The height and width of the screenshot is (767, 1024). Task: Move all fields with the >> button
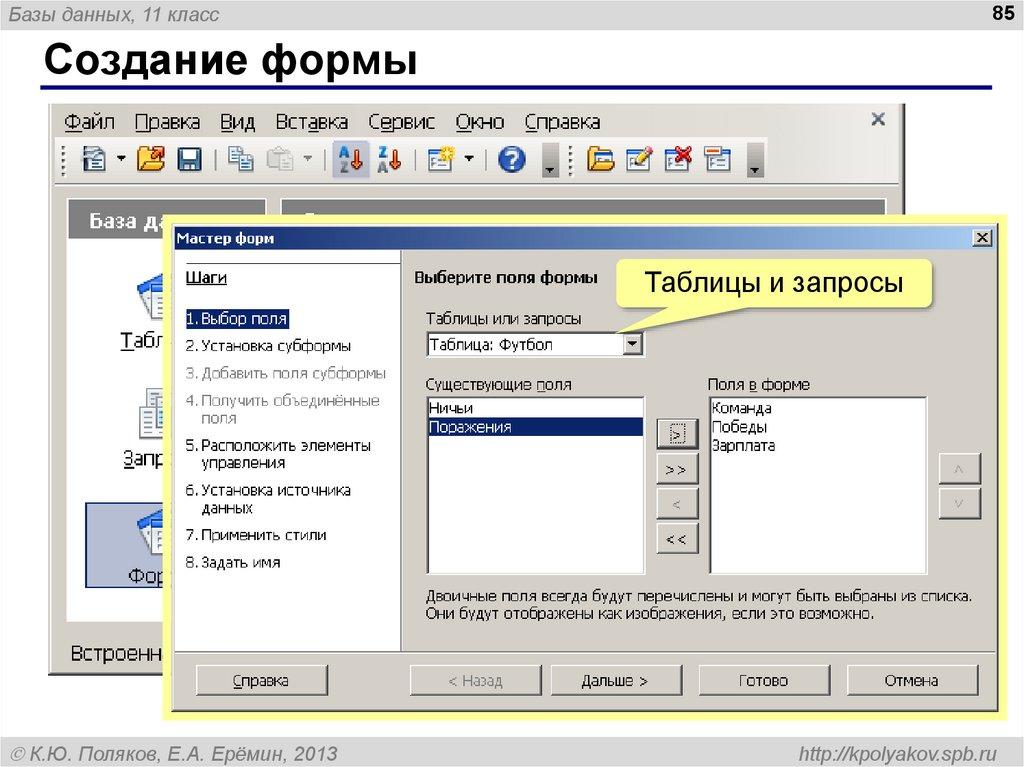click(676, 468)
